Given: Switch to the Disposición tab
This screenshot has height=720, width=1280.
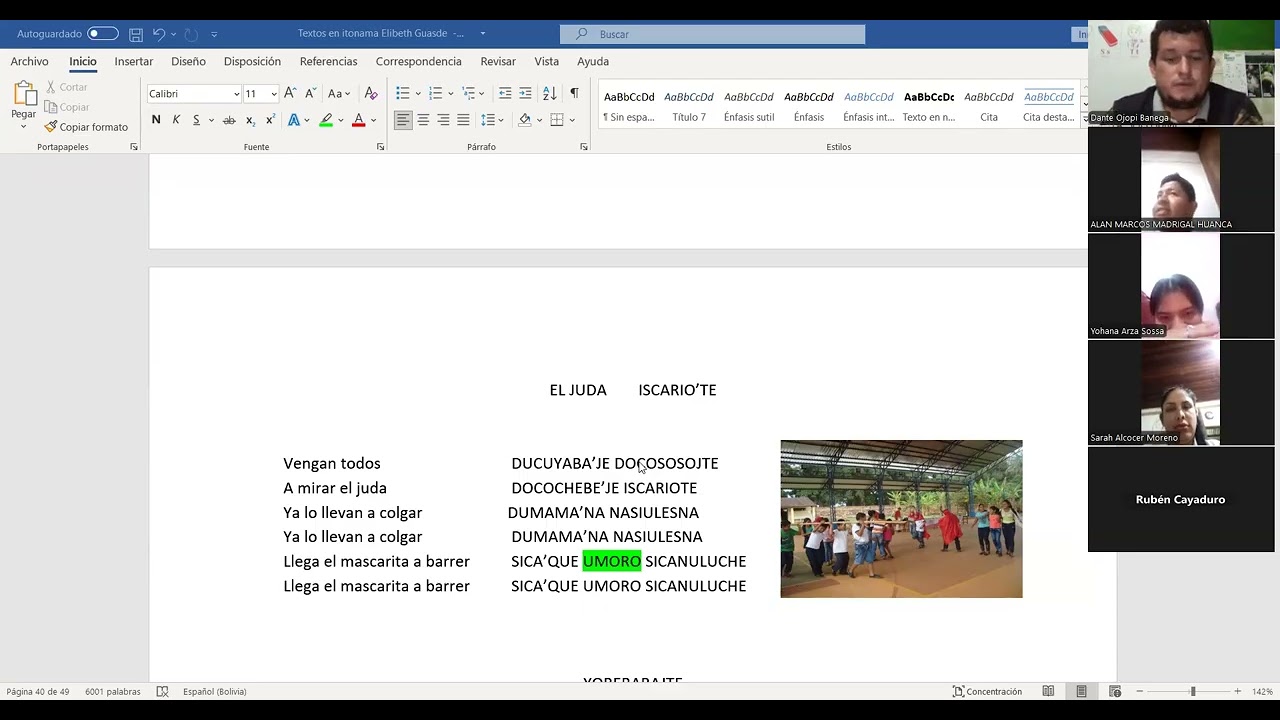Looking at the screenshot, I should click(252, 61).
